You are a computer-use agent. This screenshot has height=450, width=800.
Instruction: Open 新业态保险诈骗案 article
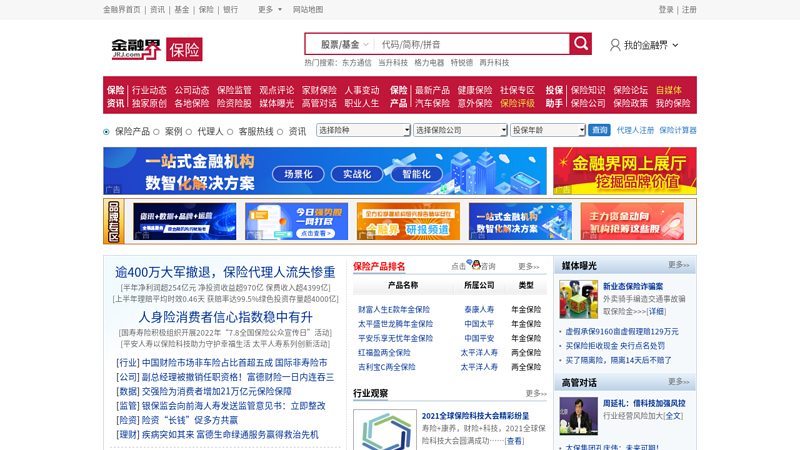[633, 286]
